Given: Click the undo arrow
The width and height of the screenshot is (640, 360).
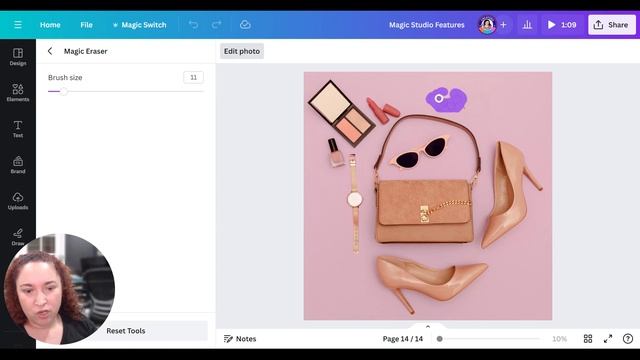Looking at the screenshot, I should click(193, 25).
